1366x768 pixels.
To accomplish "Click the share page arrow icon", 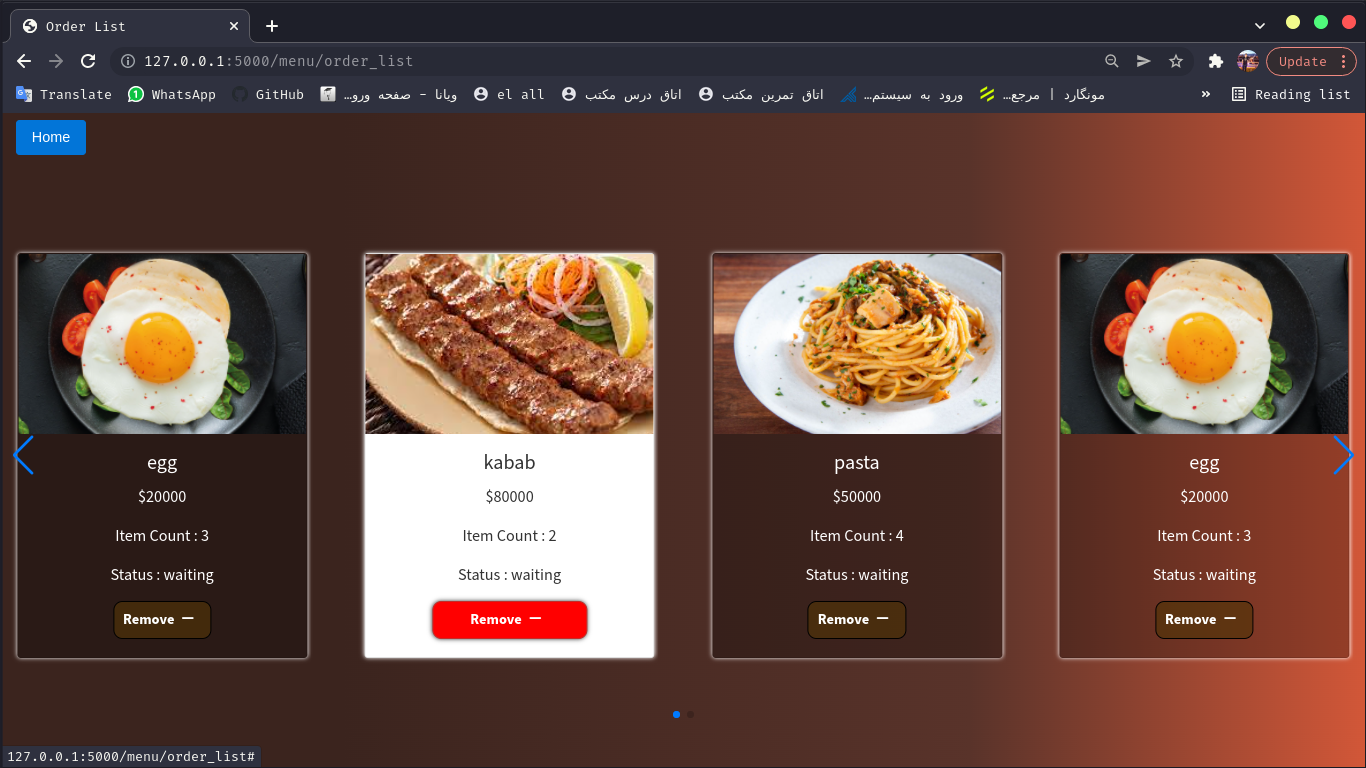I will (x=1143, y=61).
